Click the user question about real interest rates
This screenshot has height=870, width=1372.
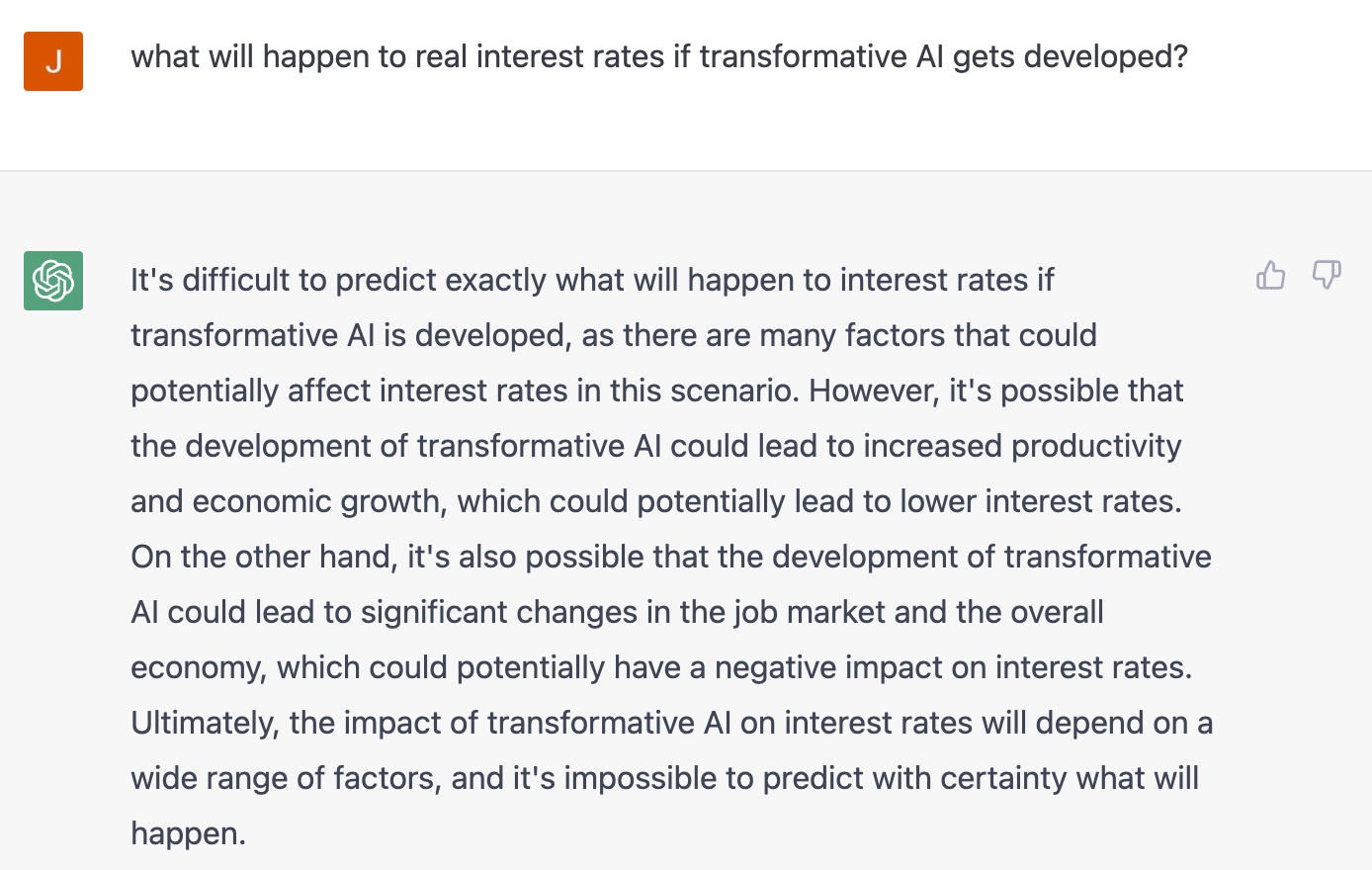[x=659, y=57]
